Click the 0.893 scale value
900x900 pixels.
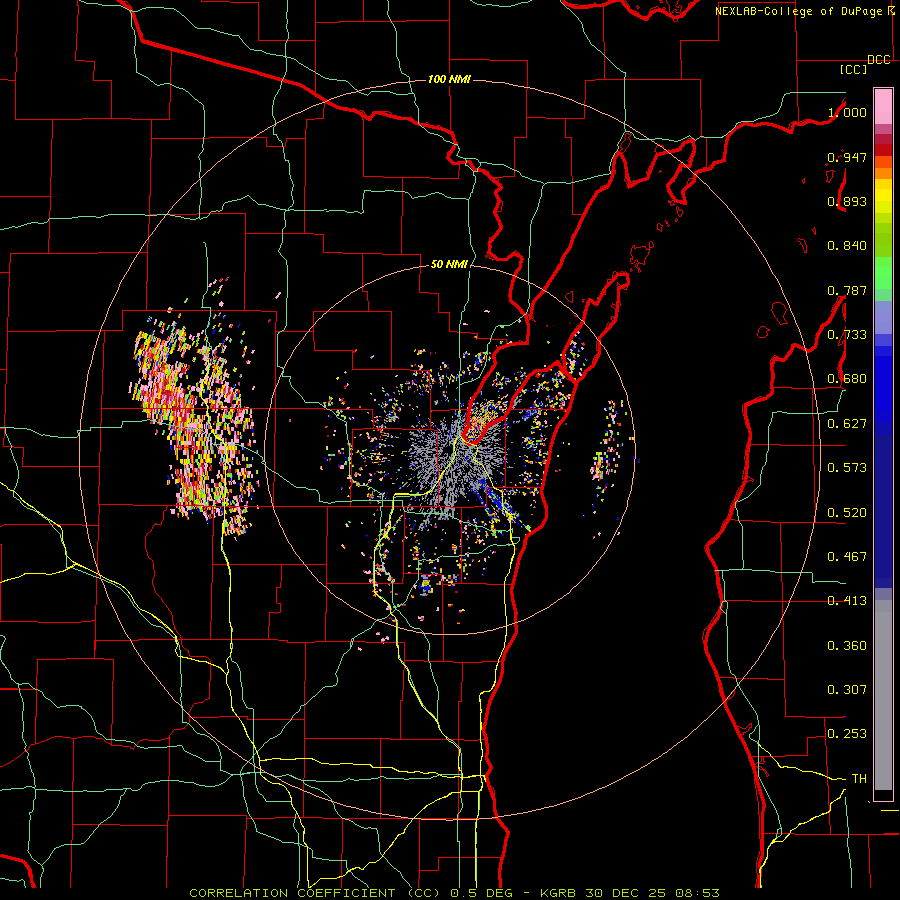point(847,201)
